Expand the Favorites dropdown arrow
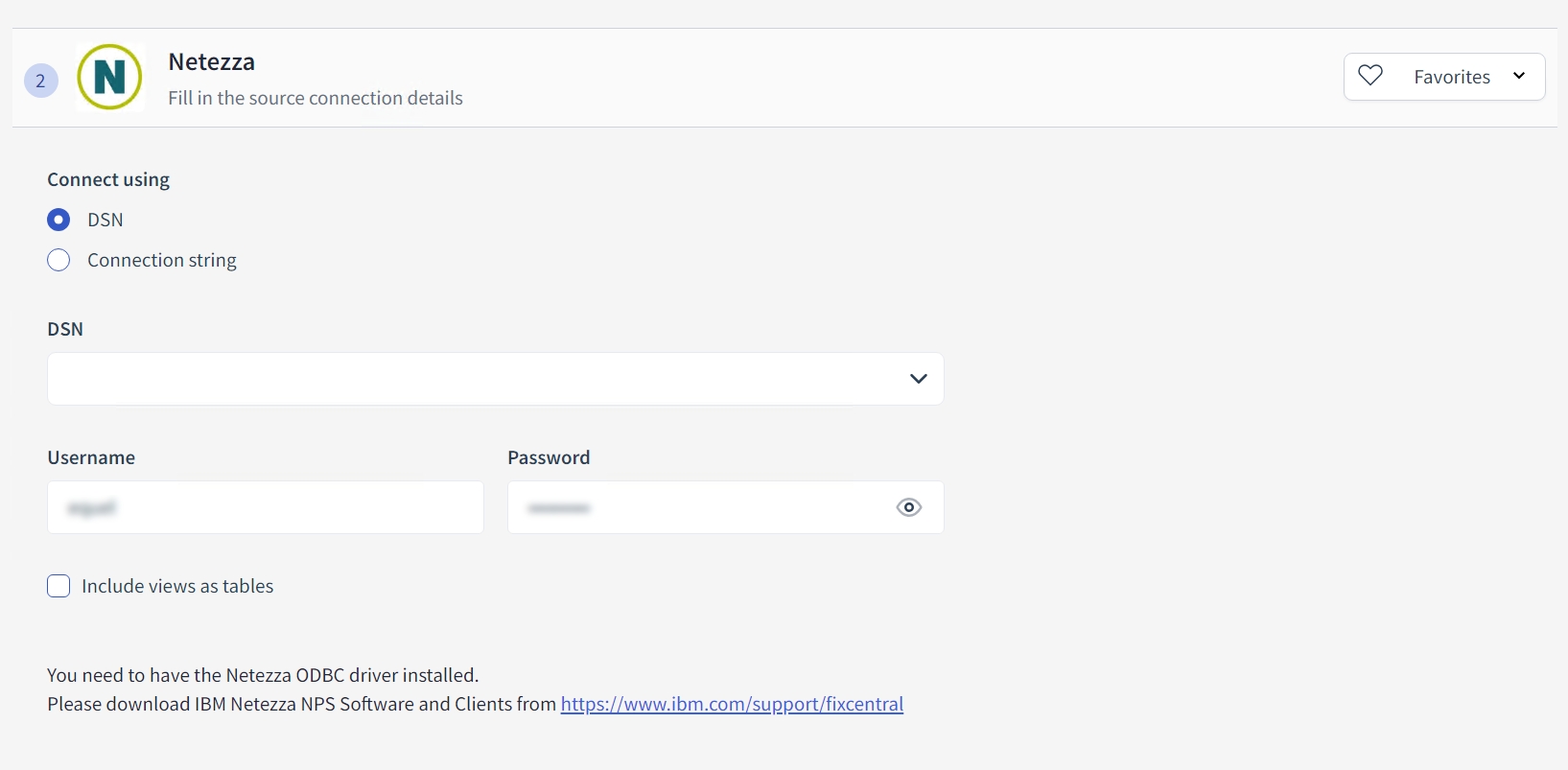This screenshot has height=770, width=1568. [1519, 76]
